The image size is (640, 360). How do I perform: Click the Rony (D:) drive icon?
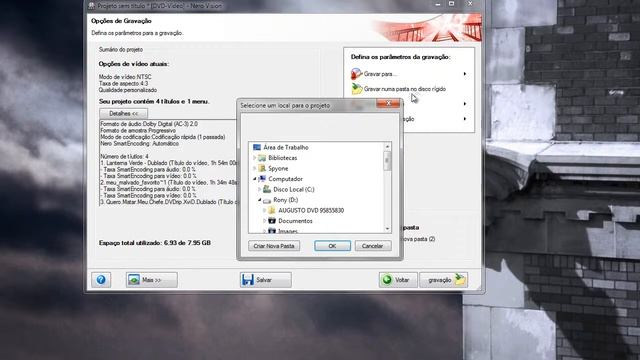[x=267, y=200]
